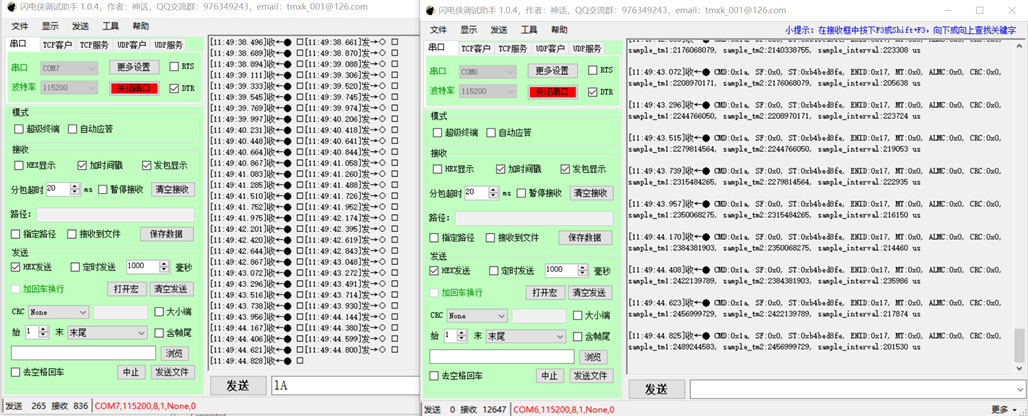Toggle DTR checkbox in COM6 window
The width and height of the screenshot is (1028, 416).
(x=593, y=92)
